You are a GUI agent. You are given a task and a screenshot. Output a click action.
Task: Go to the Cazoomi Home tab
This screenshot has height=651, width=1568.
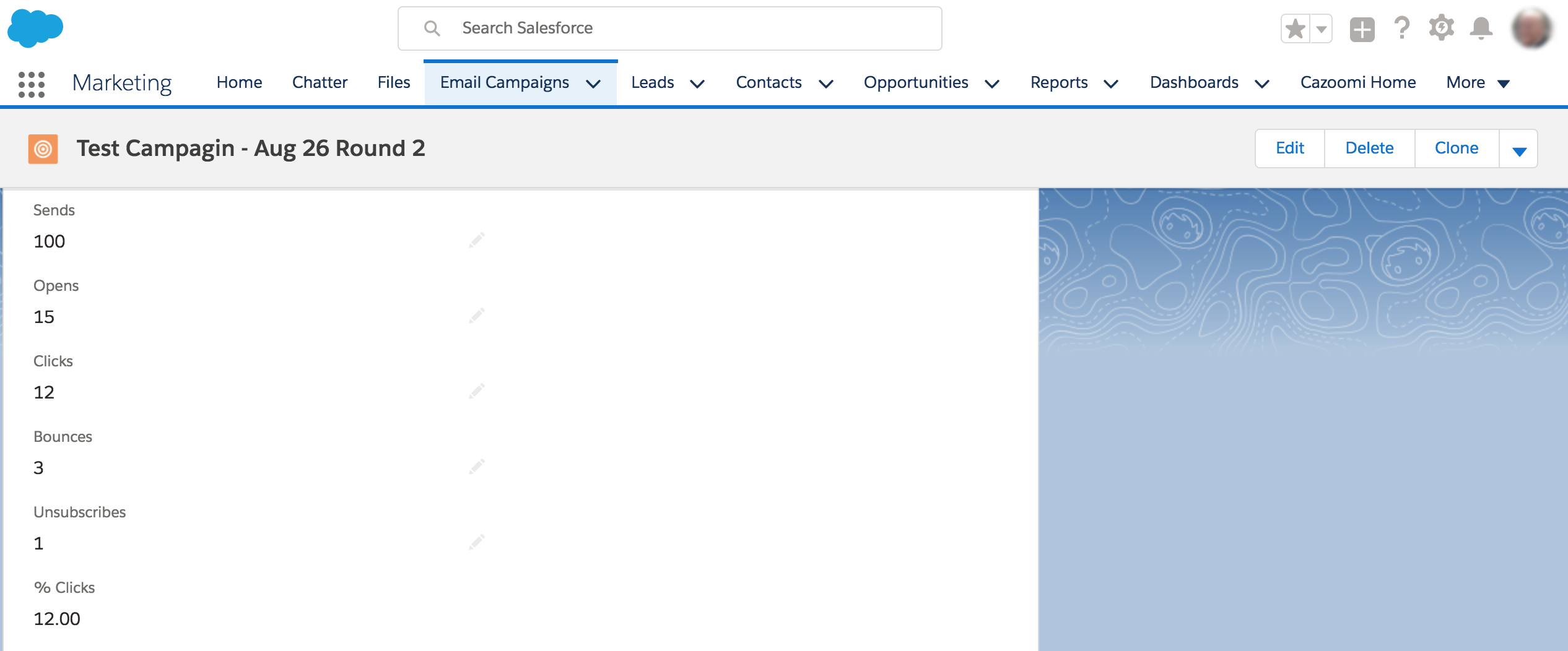pyautogui.click(x=1357, y=83)
